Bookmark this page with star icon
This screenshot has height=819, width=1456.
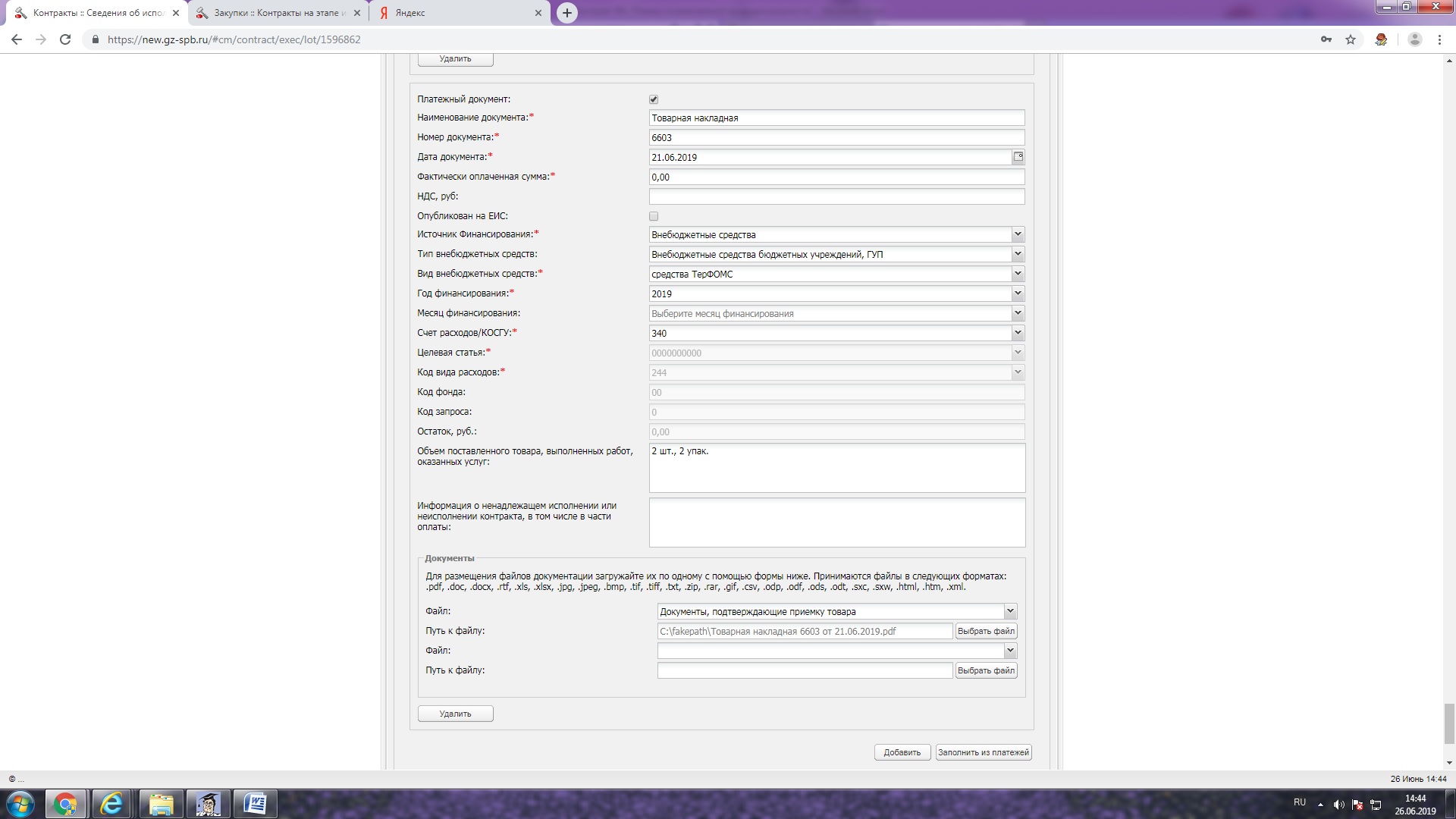1351,39
